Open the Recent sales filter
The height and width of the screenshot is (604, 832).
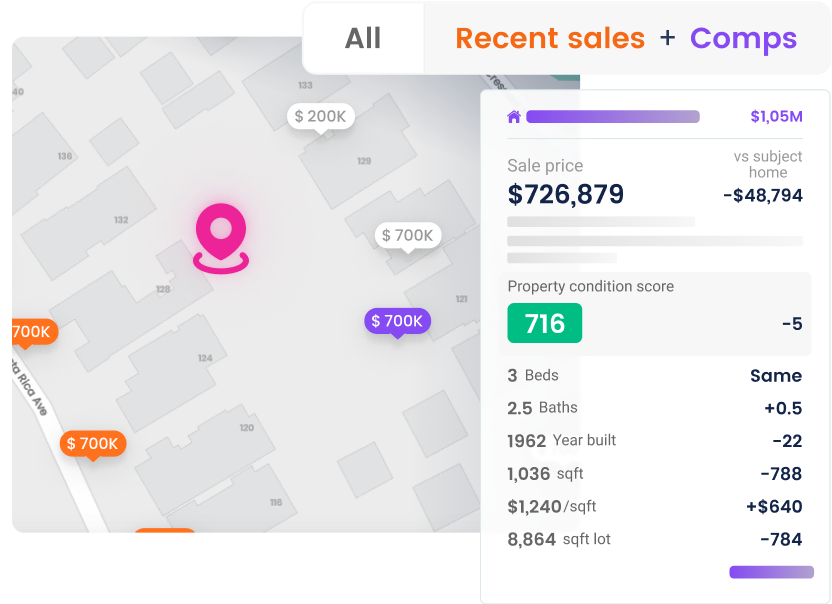pyautogui.click(x=549, y=38)
